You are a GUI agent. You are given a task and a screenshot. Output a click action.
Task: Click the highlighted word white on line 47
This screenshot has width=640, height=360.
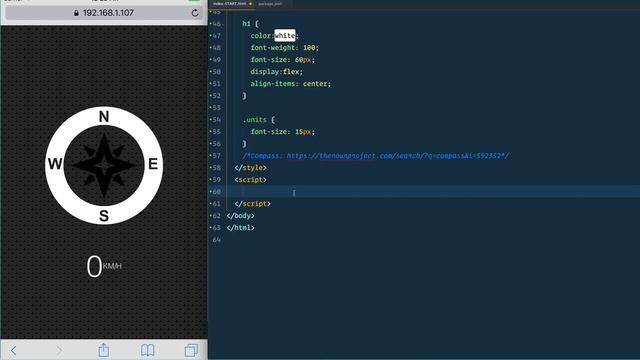[x=284, y=36]
